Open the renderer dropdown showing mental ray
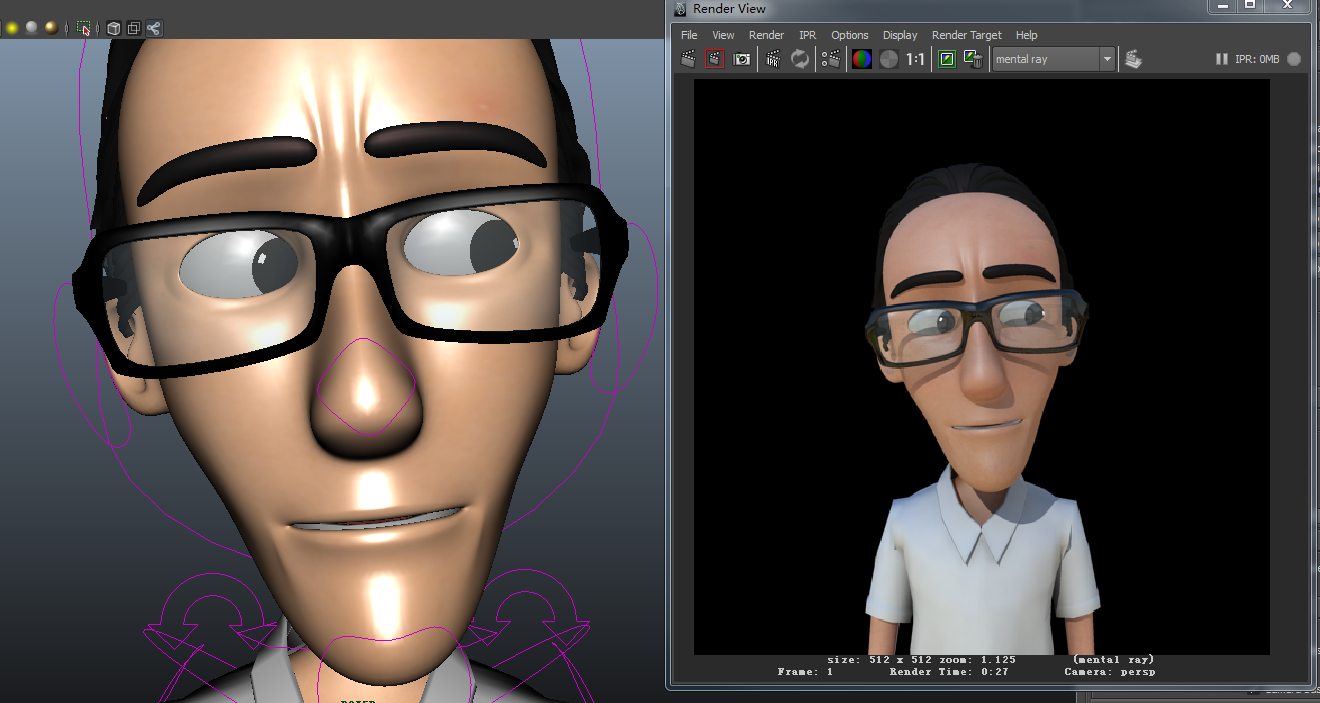1320x703 pixels. 1053,59
